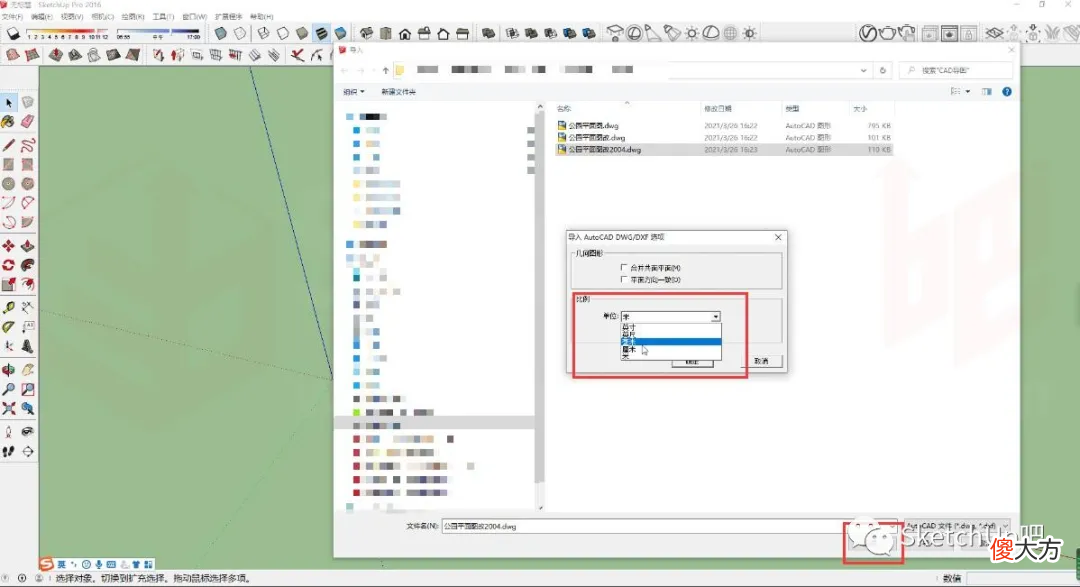This screenshot has height=587, width=1080.
Task: Open the AutoCAD file type filter dropdown
Action: point(957,526)
